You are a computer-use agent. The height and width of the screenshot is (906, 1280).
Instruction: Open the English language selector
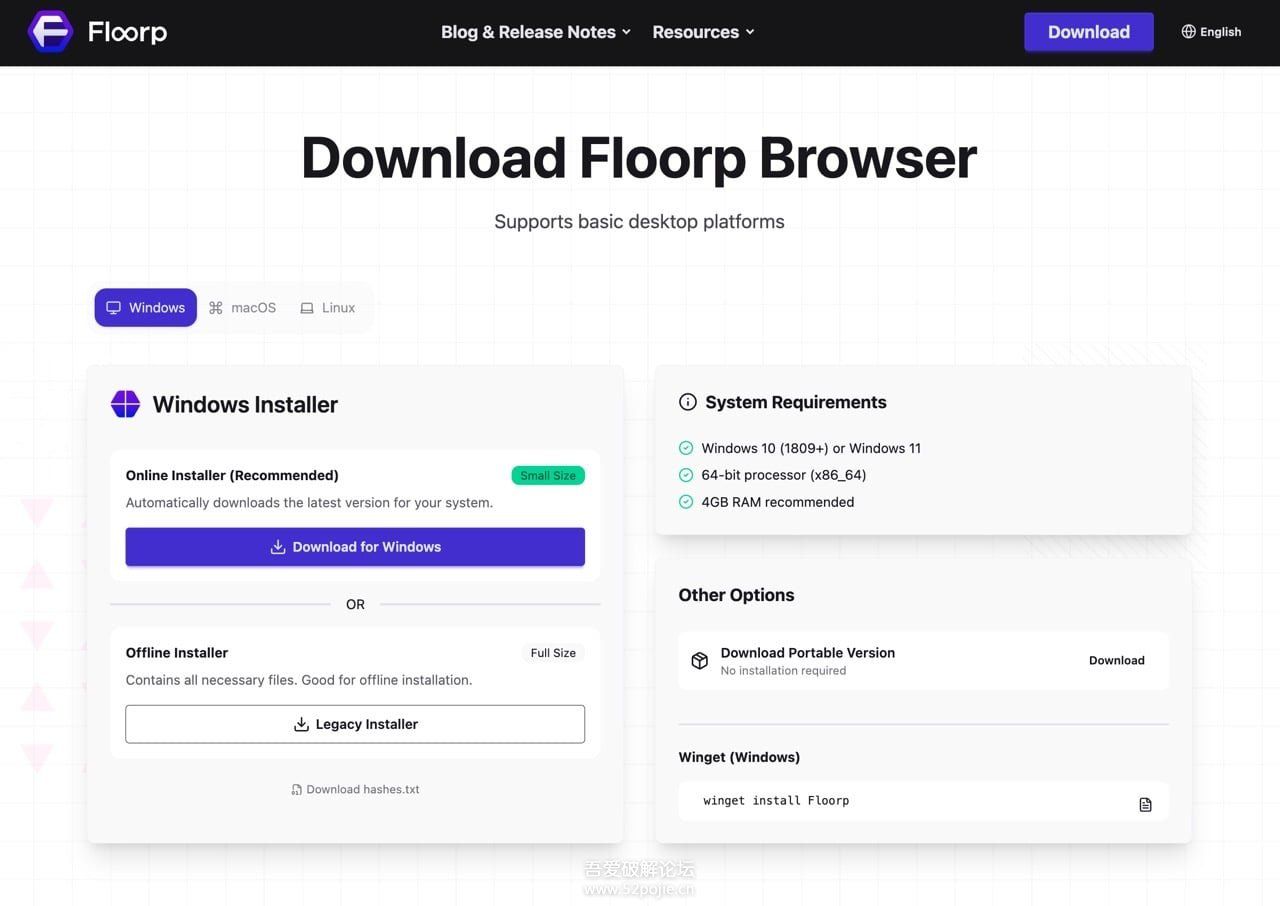[1211, 32]
